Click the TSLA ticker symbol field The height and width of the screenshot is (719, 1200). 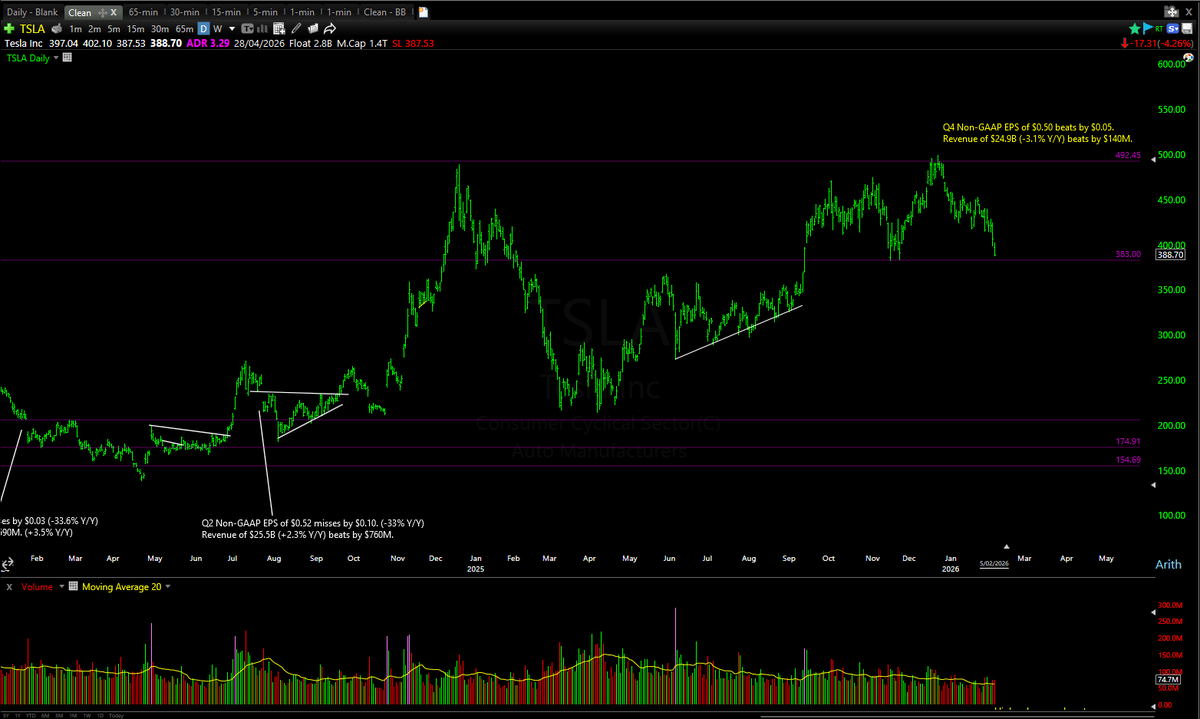tap(32, 28)
